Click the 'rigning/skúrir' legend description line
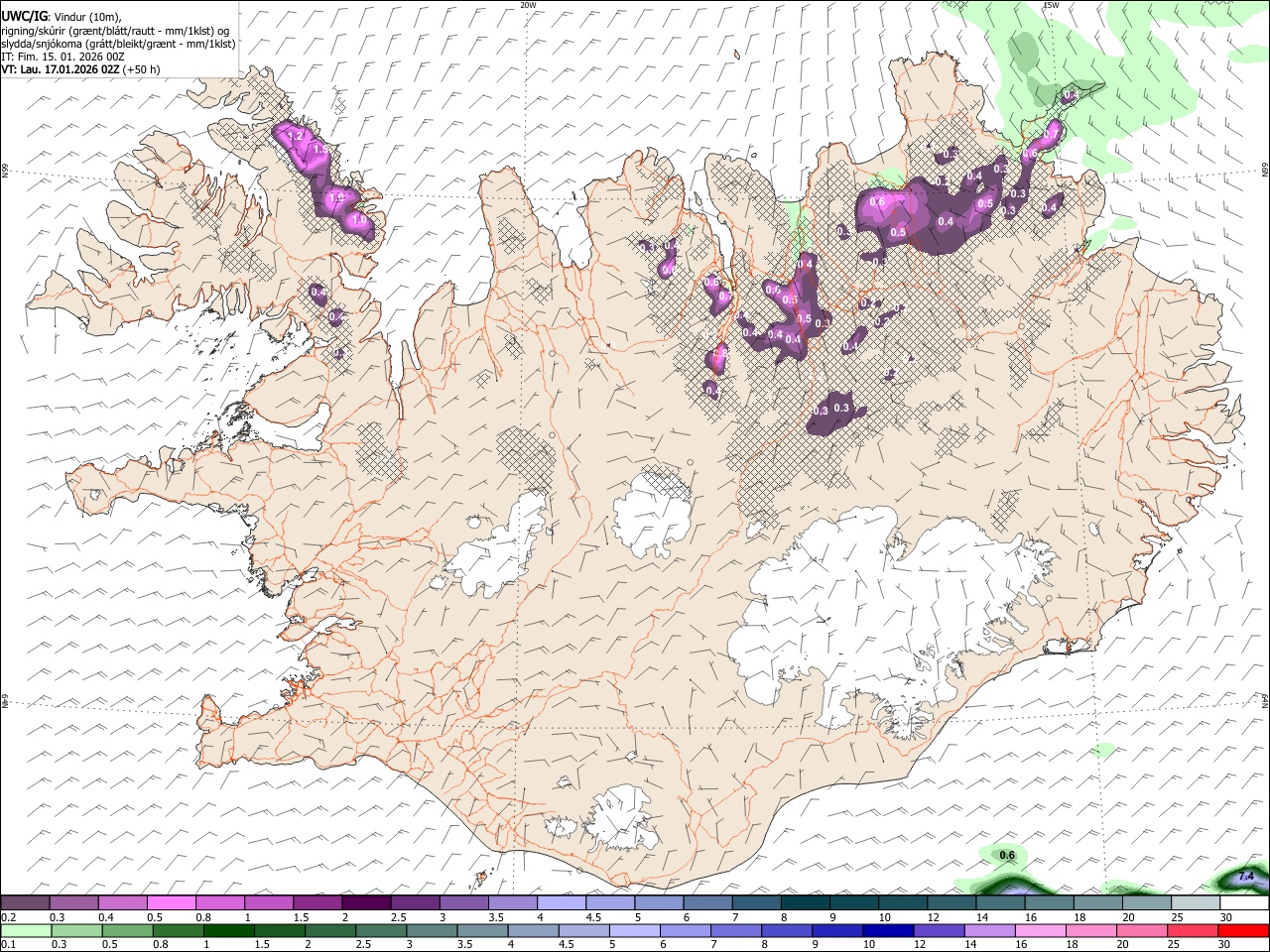 (x=115, y=30)
